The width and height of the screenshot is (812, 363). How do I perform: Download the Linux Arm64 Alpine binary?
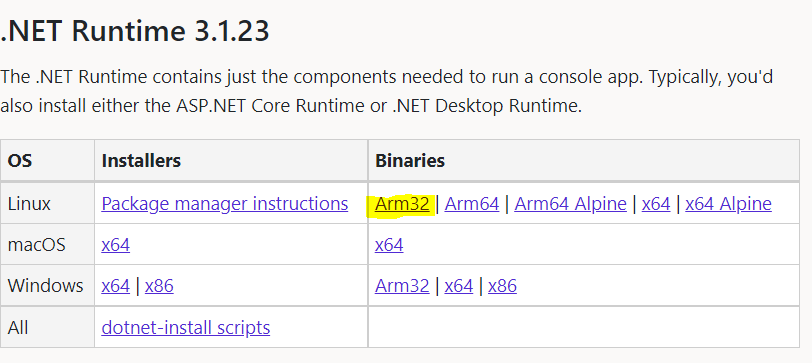tap(570, 204)
